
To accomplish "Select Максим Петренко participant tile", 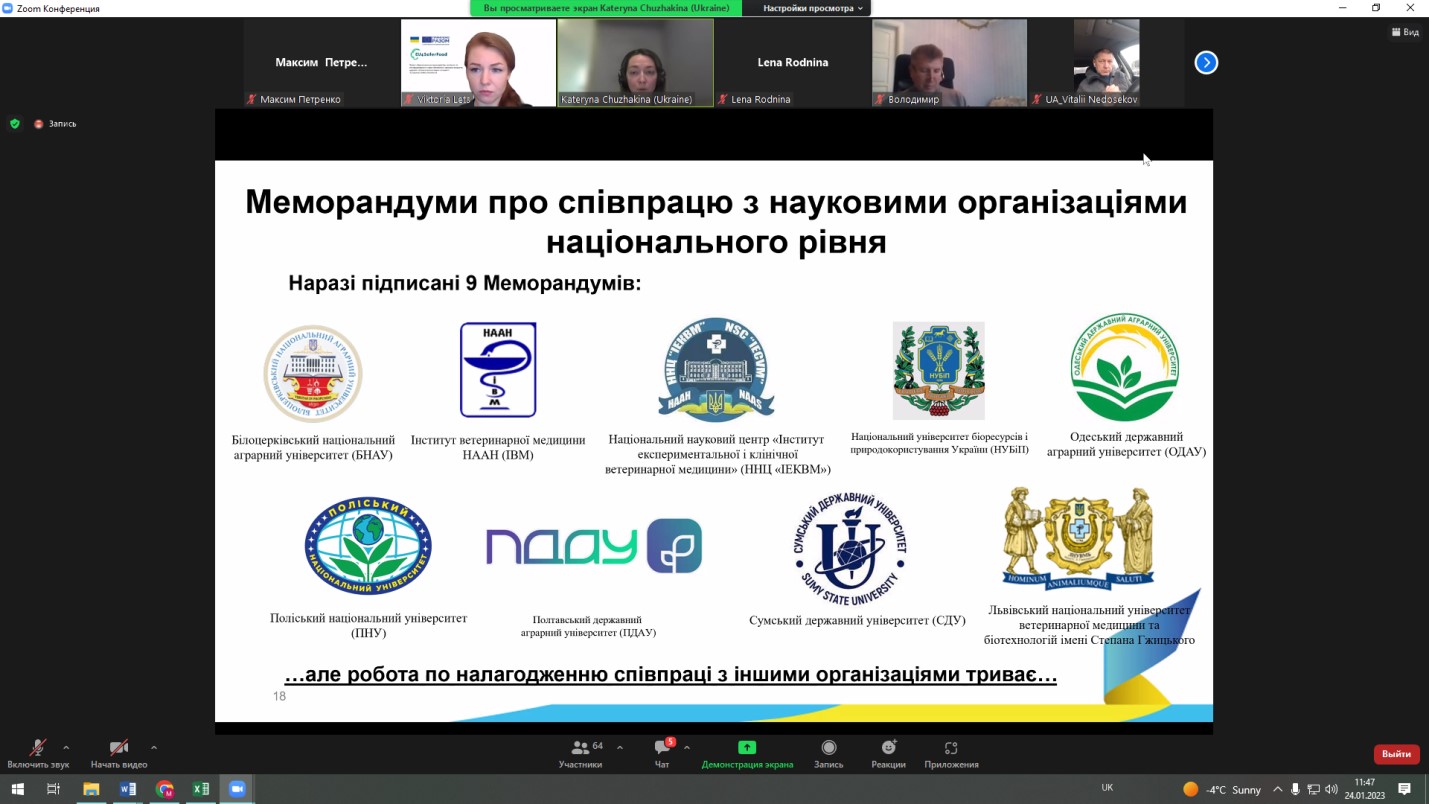I will pos(321,63).
